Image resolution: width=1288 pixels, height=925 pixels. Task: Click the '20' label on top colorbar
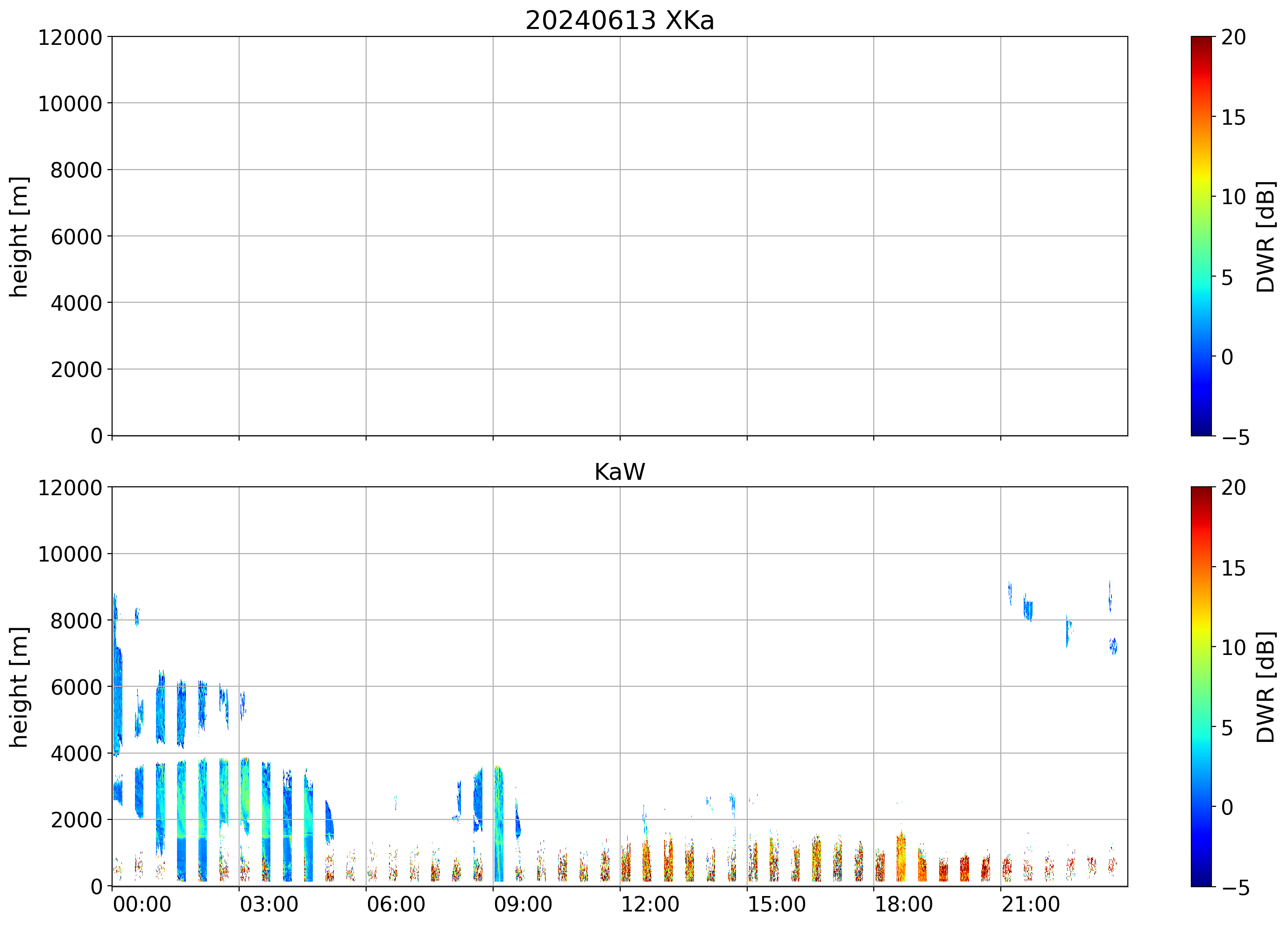(x=1233, y=37)
